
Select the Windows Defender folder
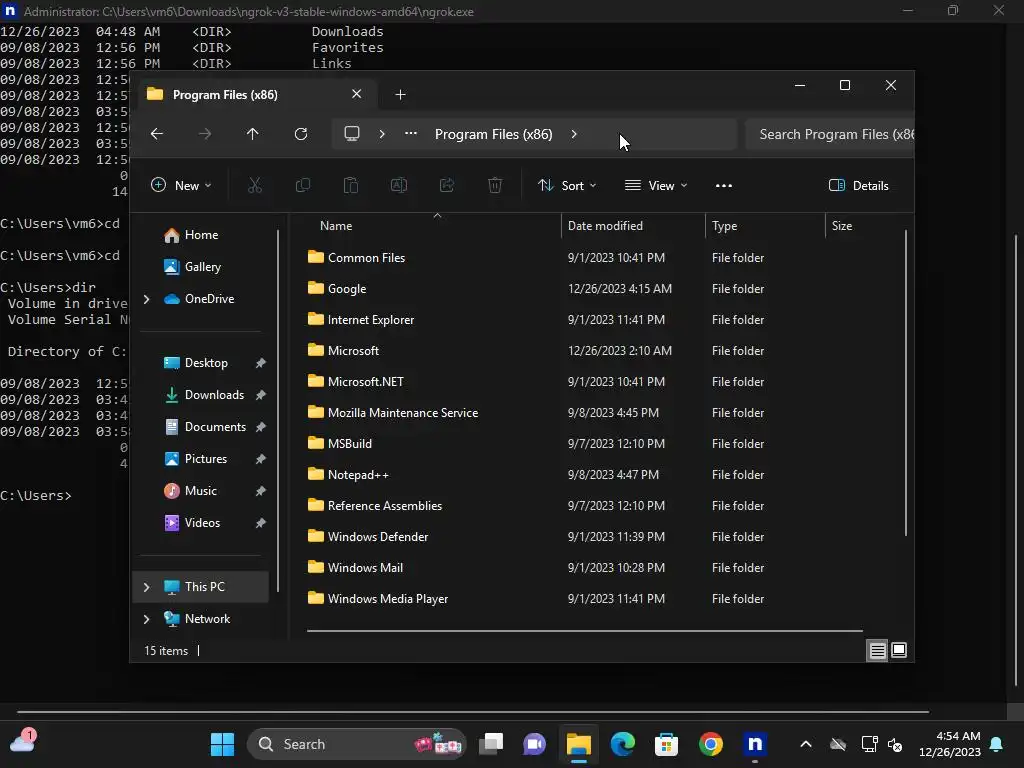[x=378, y=537]
